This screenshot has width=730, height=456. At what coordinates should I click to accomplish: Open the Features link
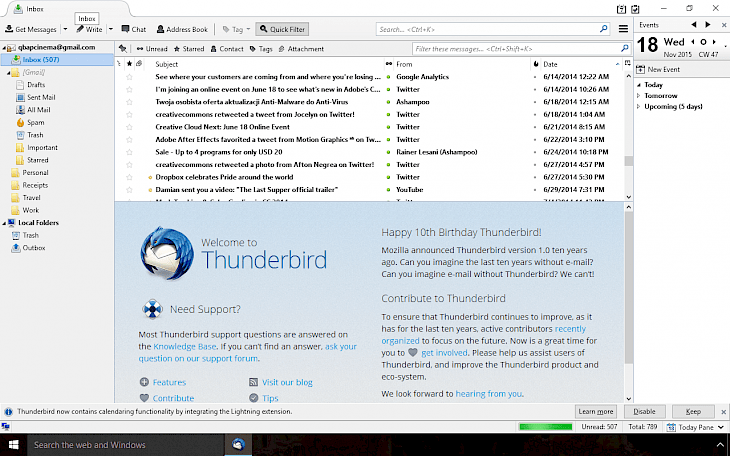click(x=169, y=382)
